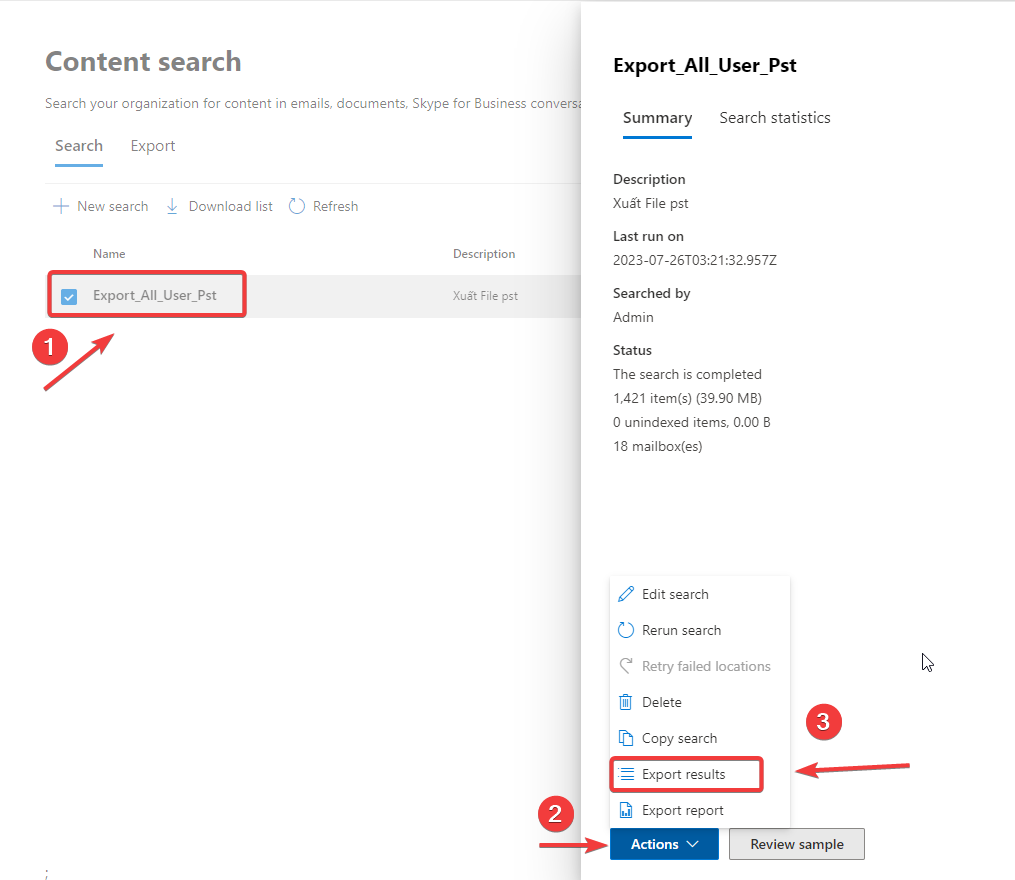Choose Export results from the menu

[x=684, y=774]
